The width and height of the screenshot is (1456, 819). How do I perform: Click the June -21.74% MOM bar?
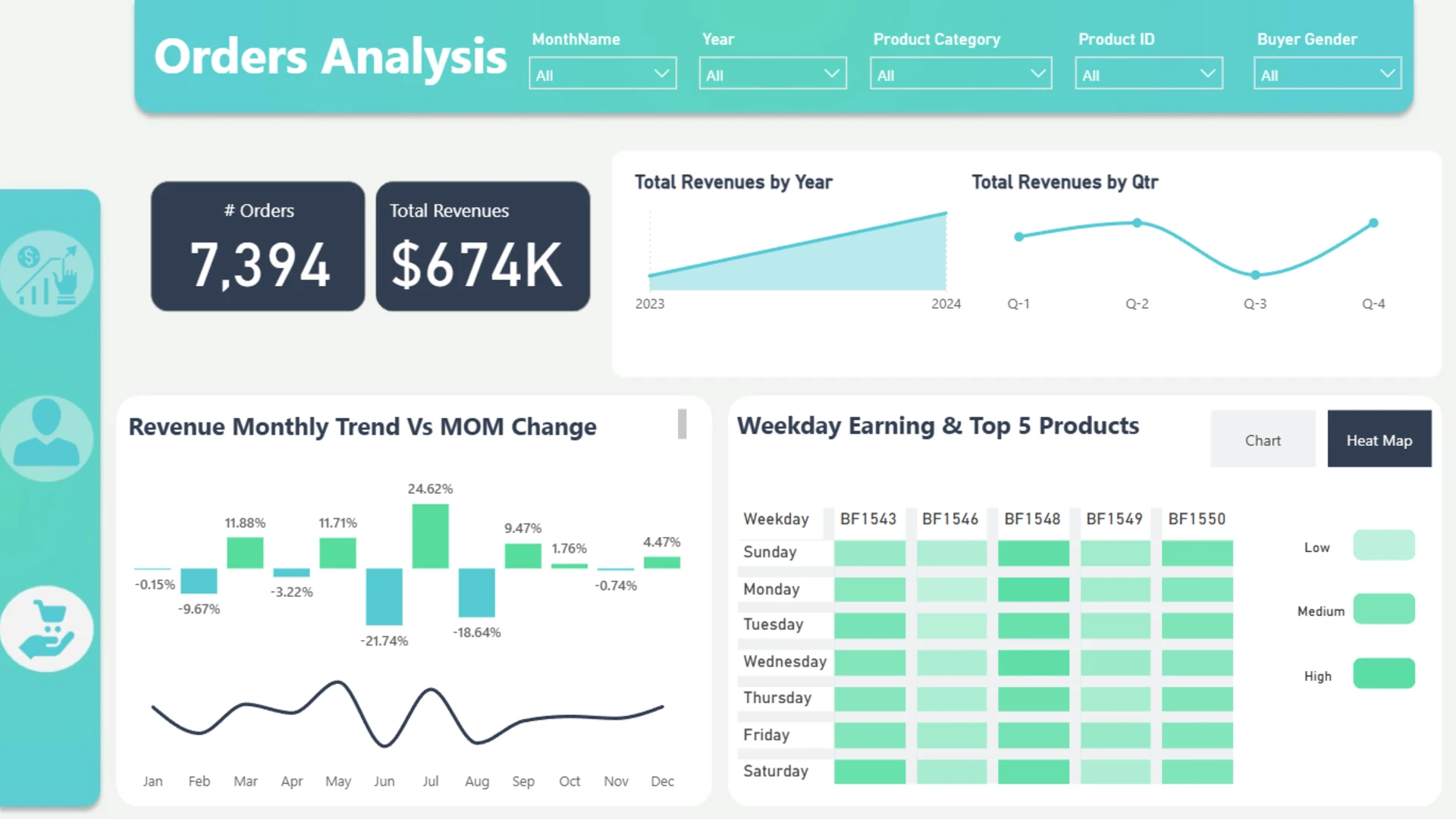tap(384, 597)
